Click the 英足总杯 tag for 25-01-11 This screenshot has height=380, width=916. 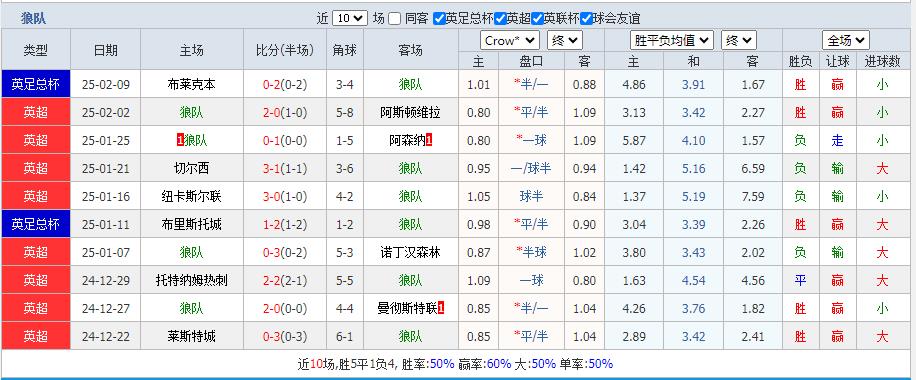click(x=36, y=224)
